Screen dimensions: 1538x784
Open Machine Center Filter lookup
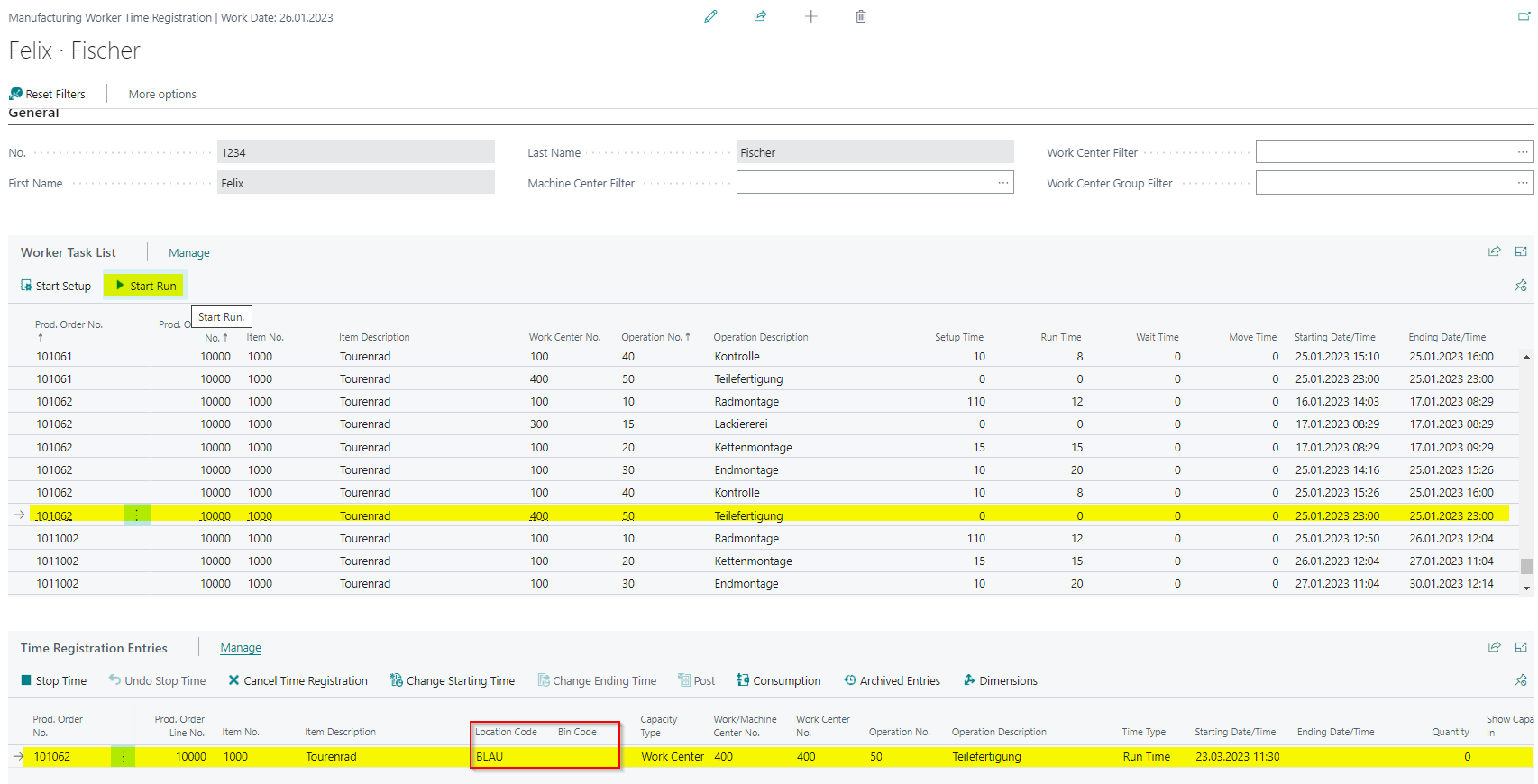point(1002,183)
